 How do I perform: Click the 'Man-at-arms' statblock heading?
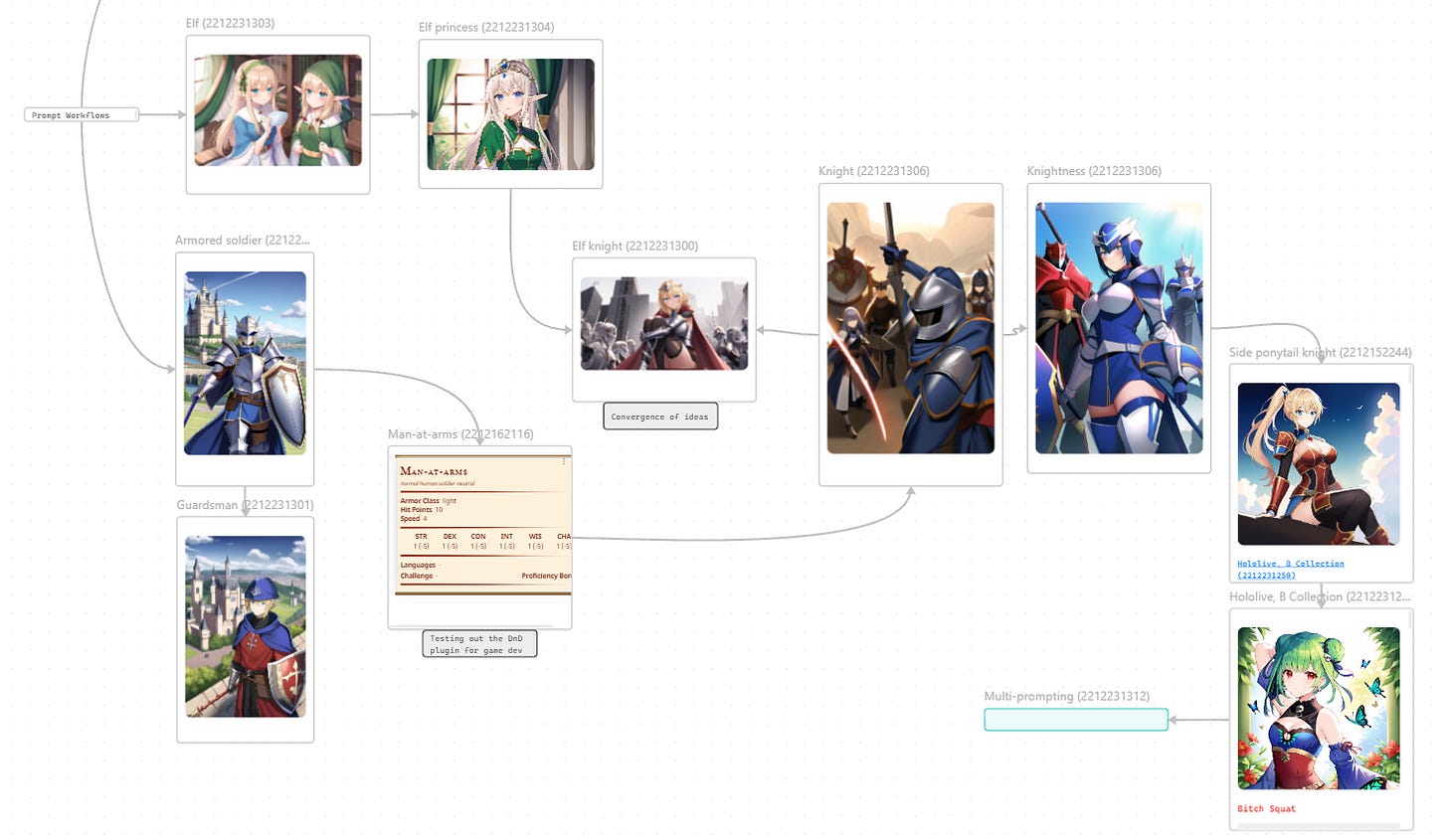click(434, 471)
